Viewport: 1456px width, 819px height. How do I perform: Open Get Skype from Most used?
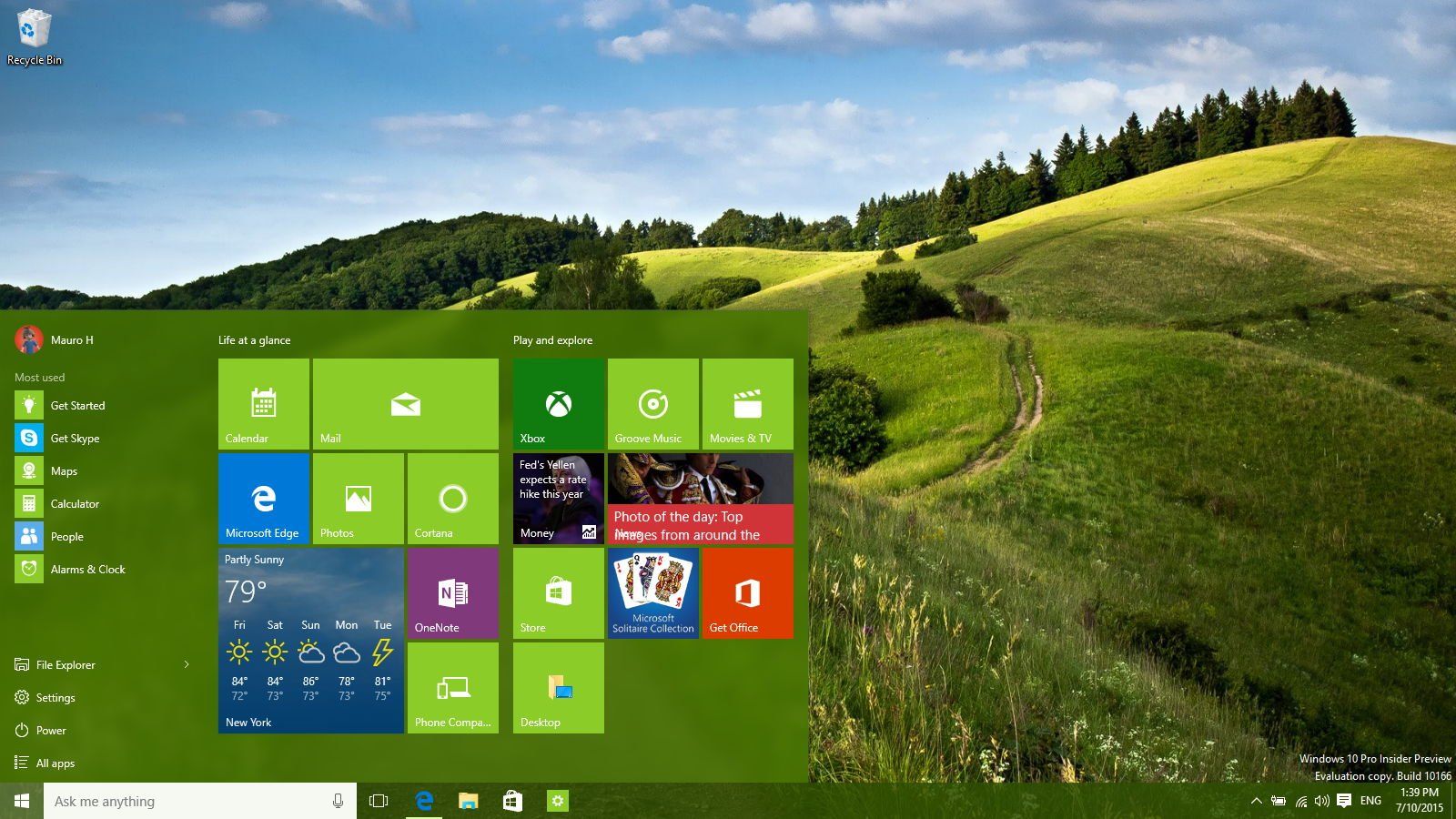106,438
